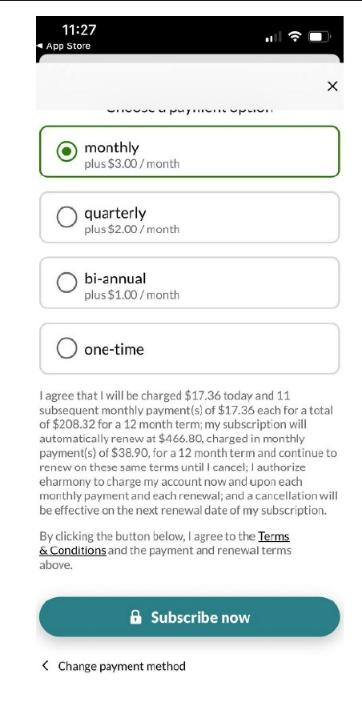Tap the App Store return label

[x=68, y=46]
